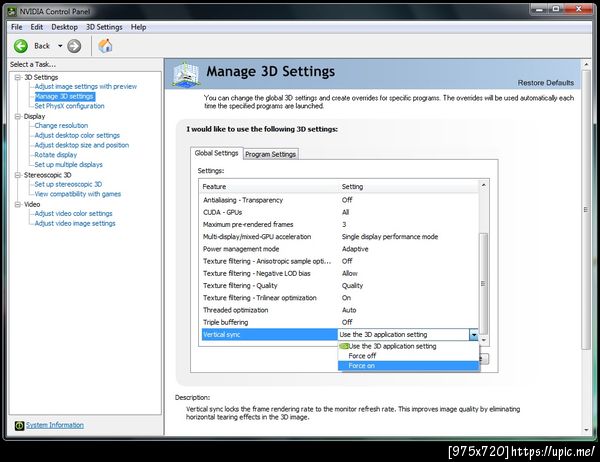
Task: Open the File menu
Action: pyautogui.click(x=16, y=27)
